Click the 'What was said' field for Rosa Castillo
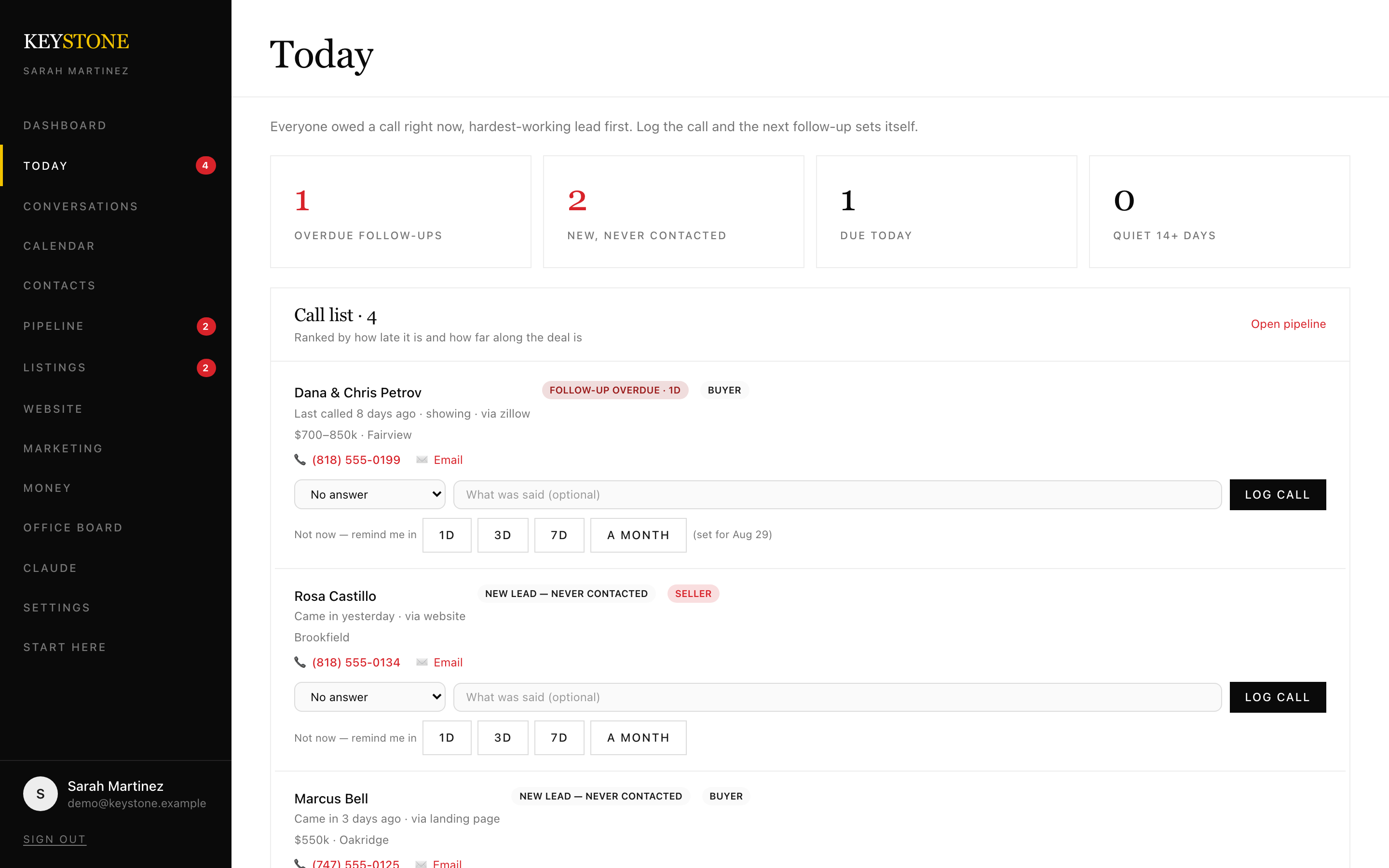 (x=837, y=697)
